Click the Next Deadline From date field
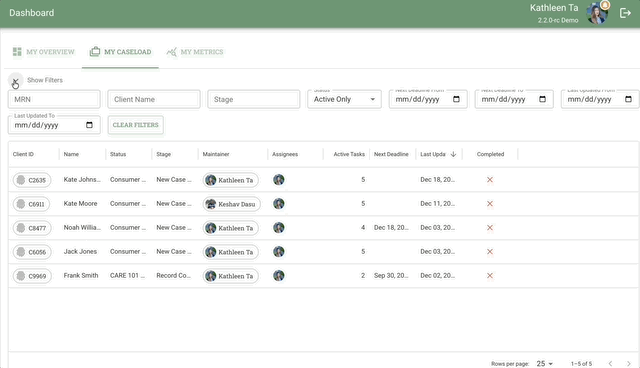The height and width of the screenshot is (368, 640). [428, 99]
